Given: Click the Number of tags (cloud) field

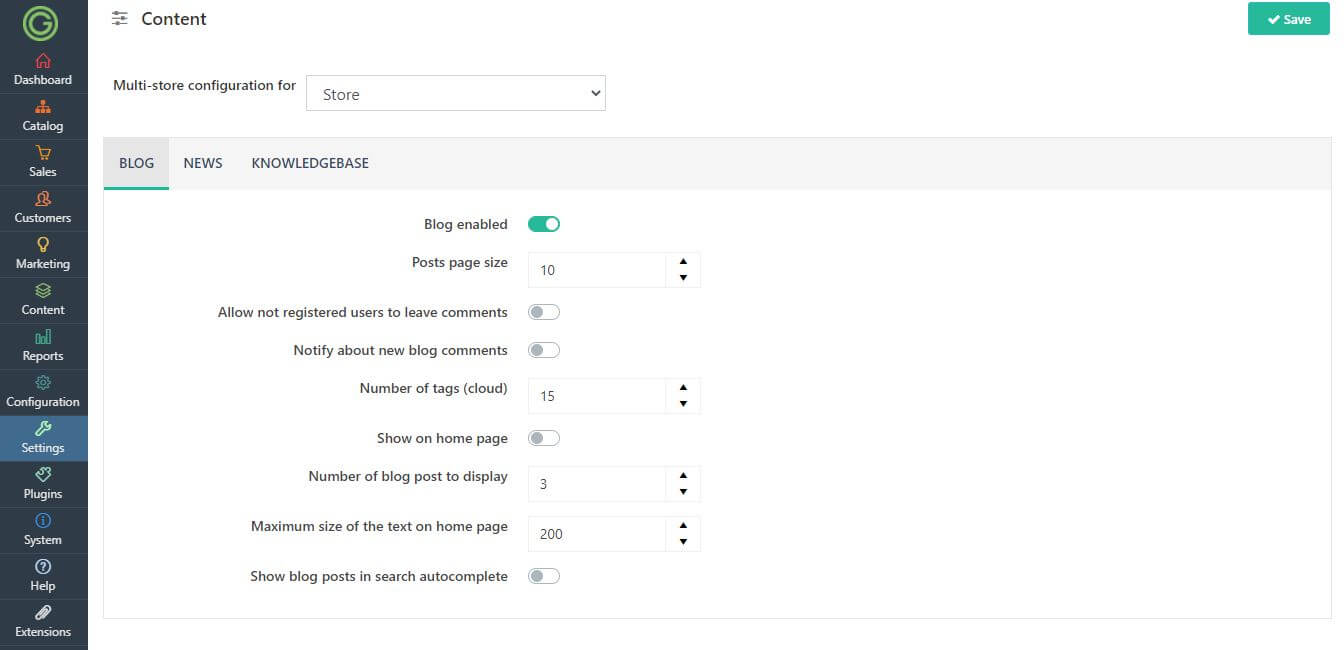Looking at the screenshot, I should pos(597,396).
